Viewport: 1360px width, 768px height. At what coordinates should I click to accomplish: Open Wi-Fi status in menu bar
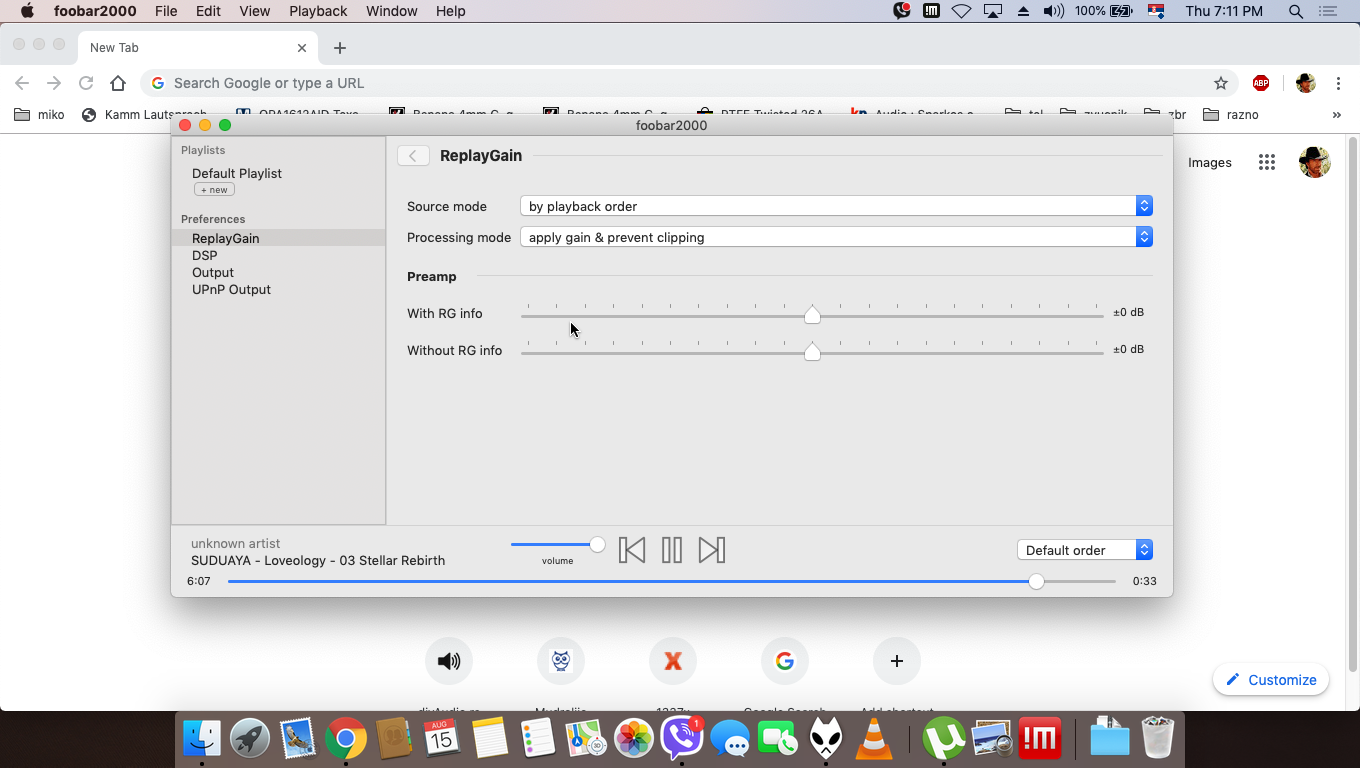(962, 11)
